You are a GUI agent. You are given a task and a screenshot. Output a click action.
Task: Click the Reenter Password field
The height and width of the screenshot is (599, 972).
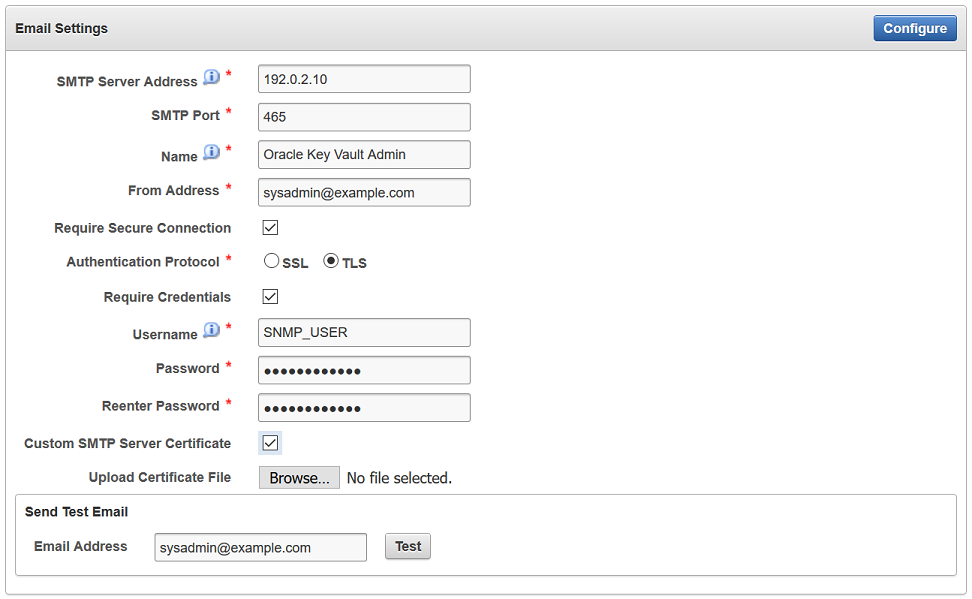click(x=364, y=407)
